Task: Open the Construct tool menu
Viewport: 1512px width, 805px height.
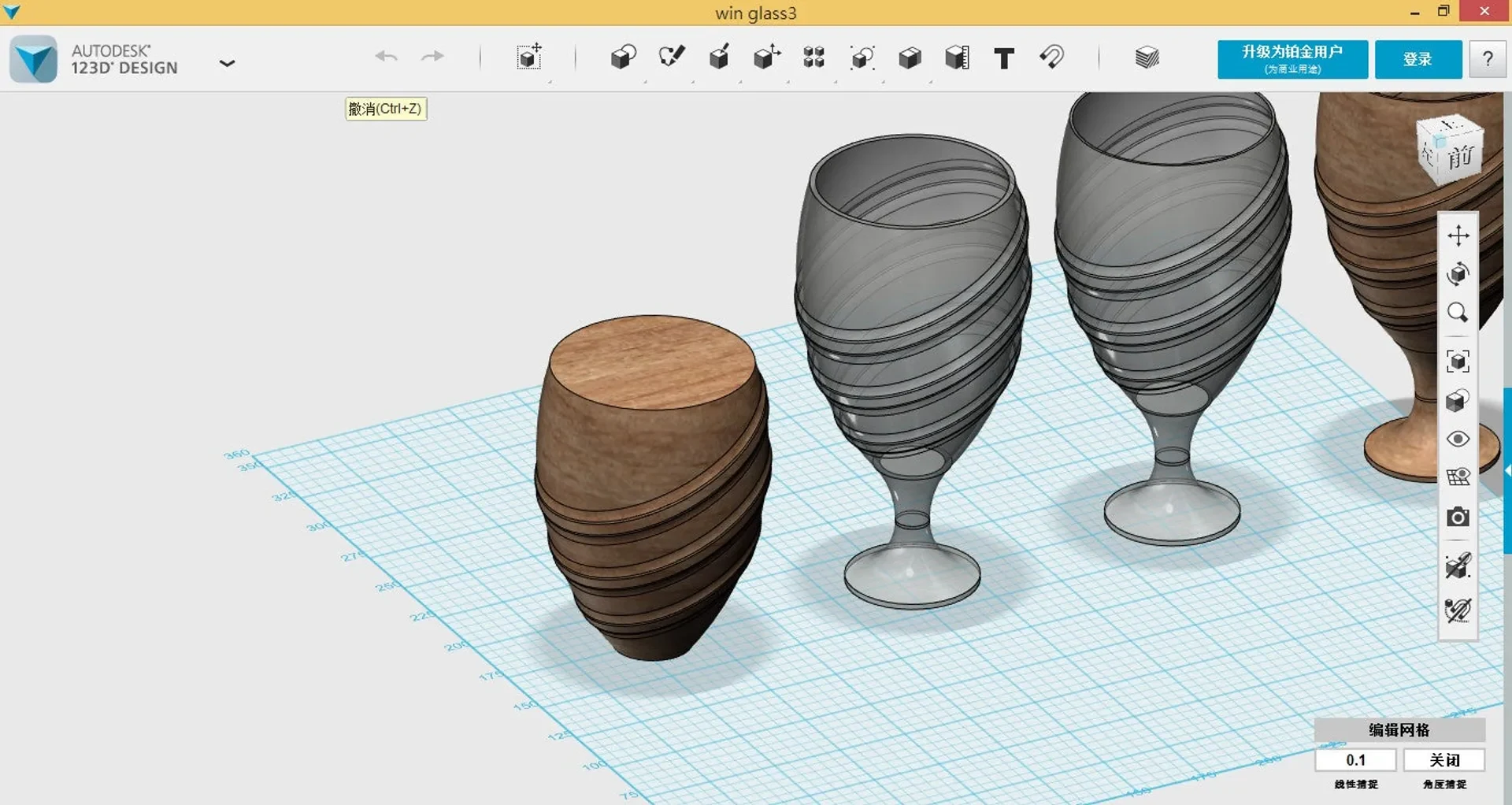Action: coord(719,57)
